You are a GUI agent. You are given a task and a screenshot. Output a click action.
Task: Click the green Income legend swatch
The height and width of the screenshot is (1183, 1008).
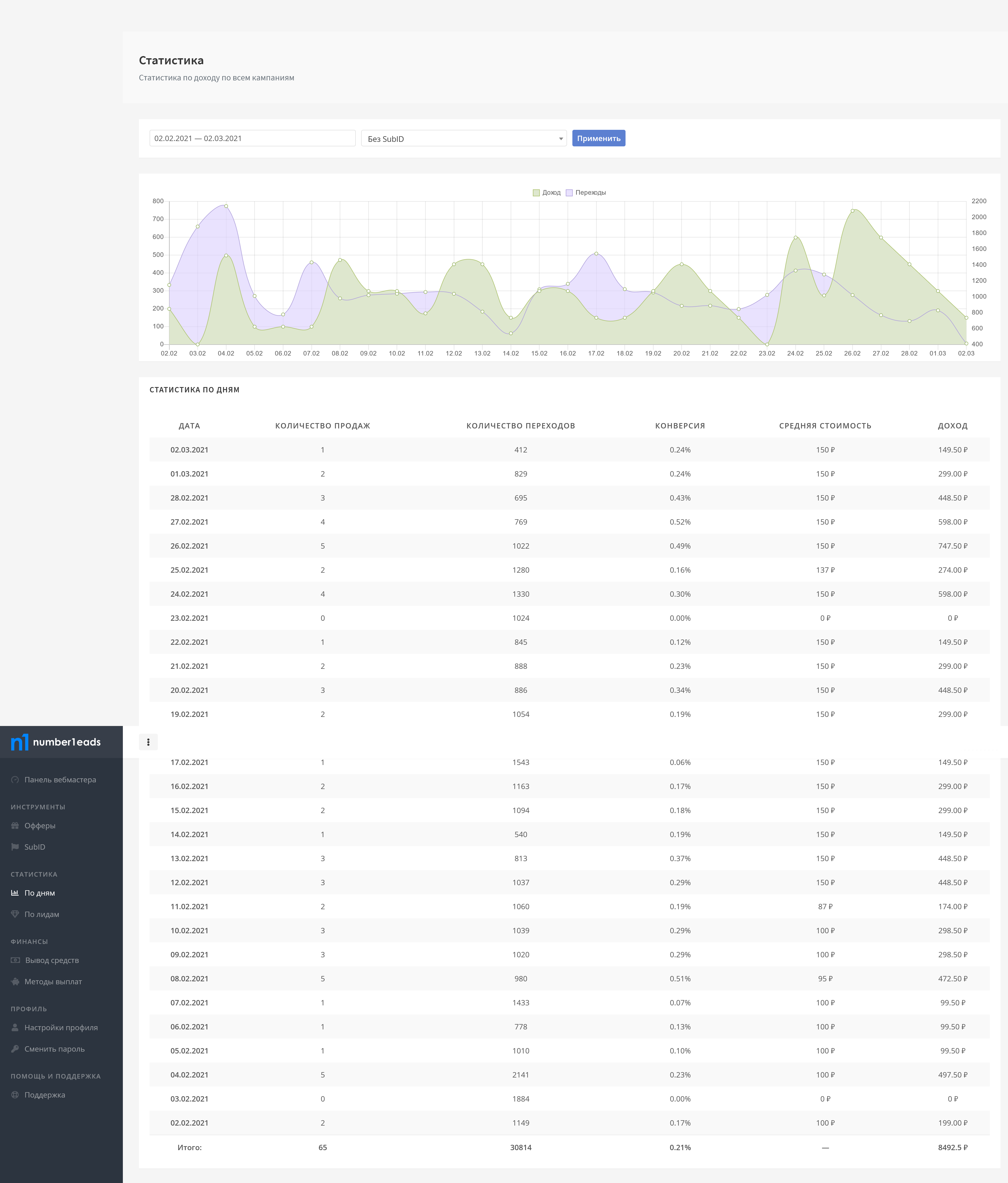click(536, 193)
